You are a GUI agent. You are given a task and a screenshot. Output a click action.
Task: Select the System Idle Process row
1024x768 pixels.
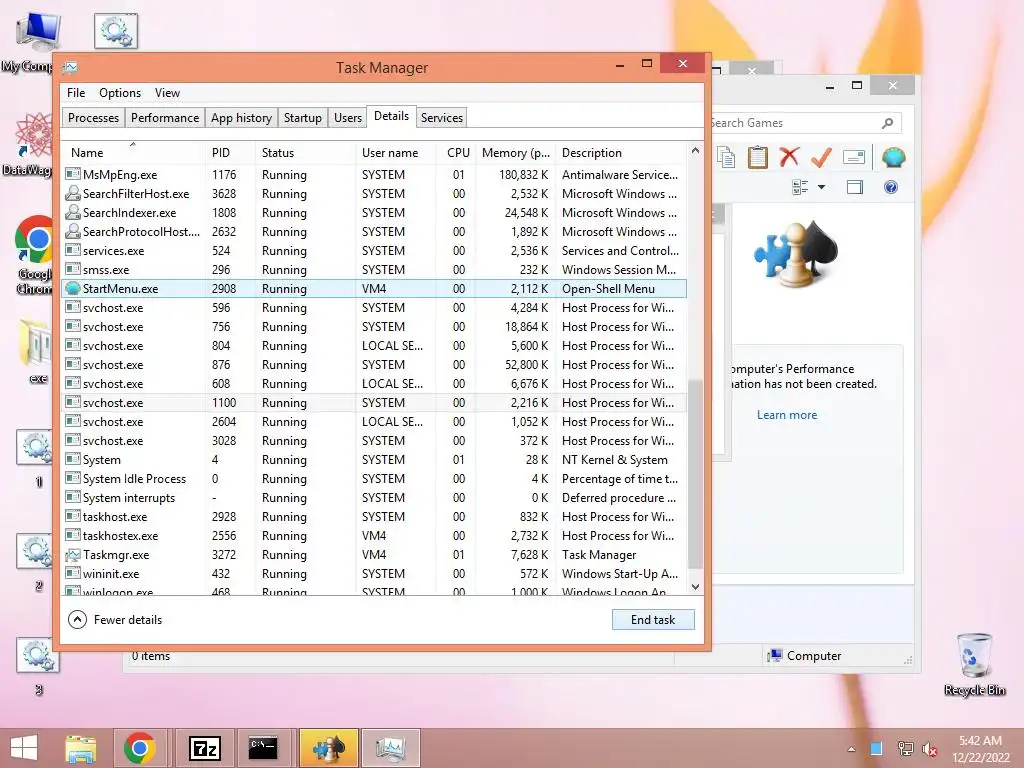374,479
